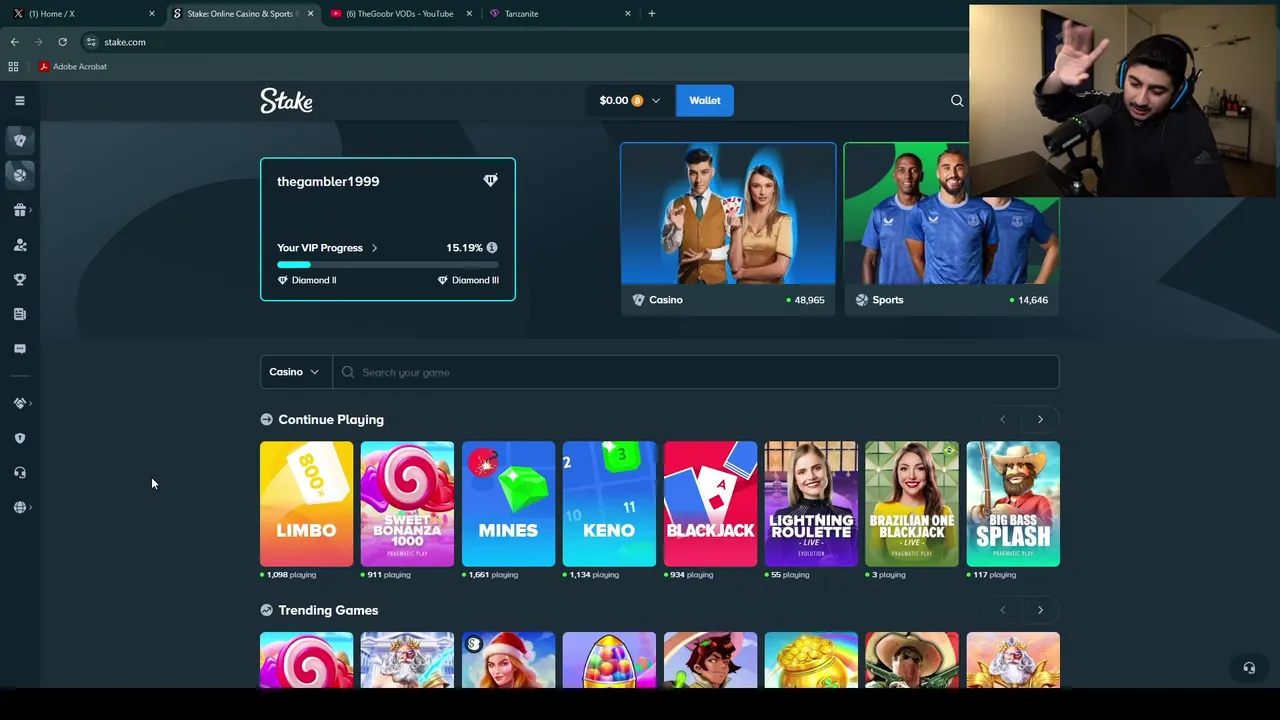Image resolution: width=1280 pixels, height=720 pixels.
Task: Expand the Promotions submenu arrow in the sidebar
Action: click(31, 210)
